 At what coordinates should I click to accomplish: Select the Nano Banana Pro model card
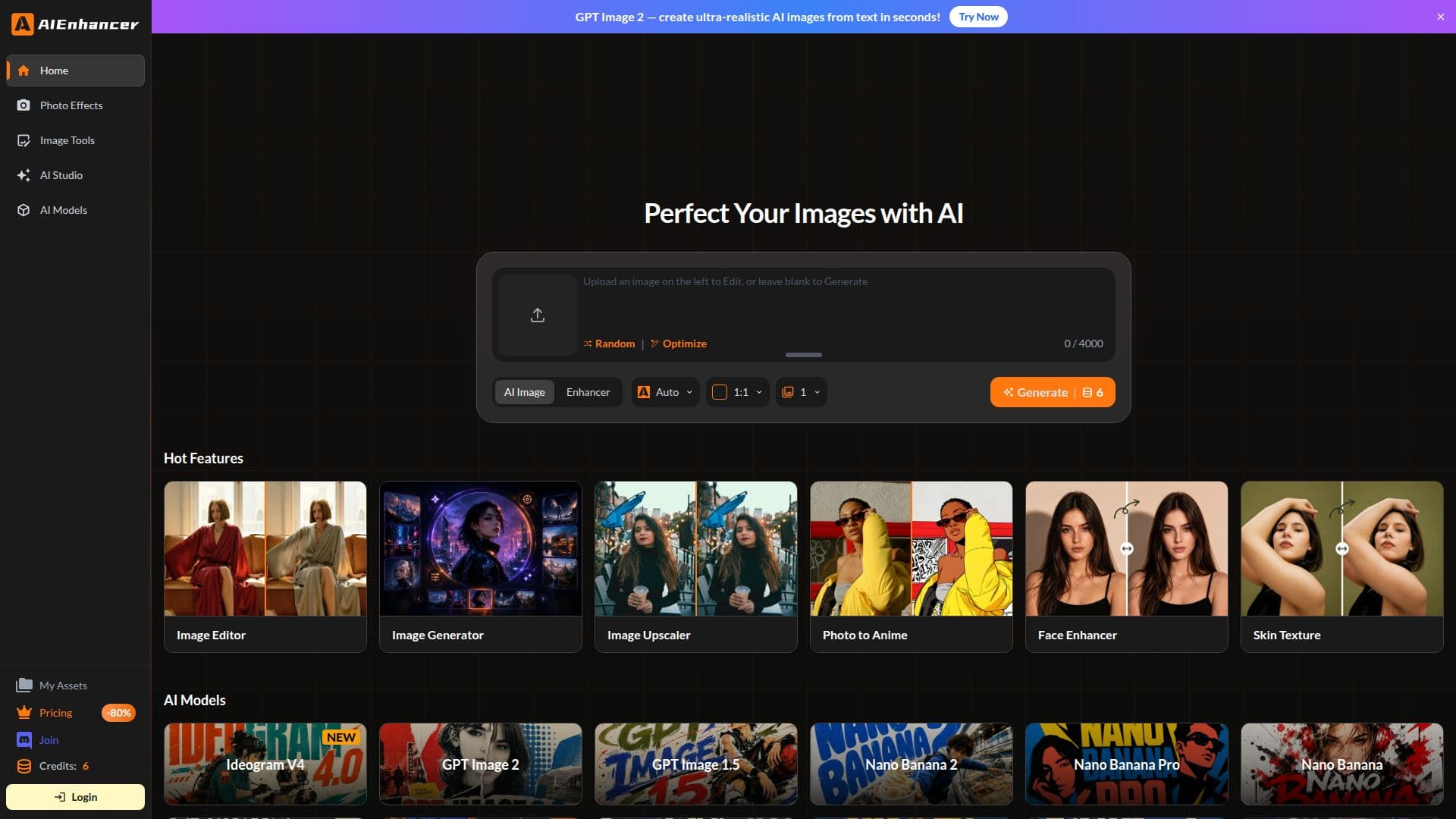click(1127, 764)
